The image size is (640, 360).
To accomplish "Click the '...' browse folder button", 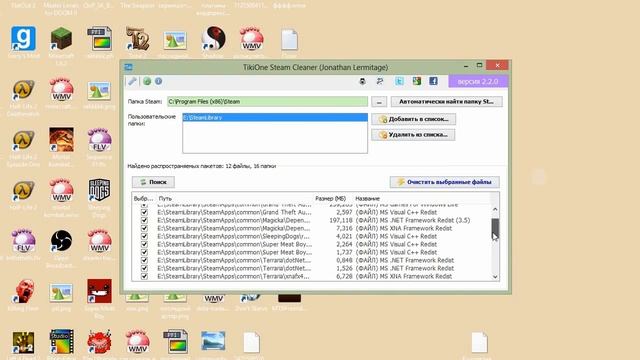I will click(x=379, y=102).
